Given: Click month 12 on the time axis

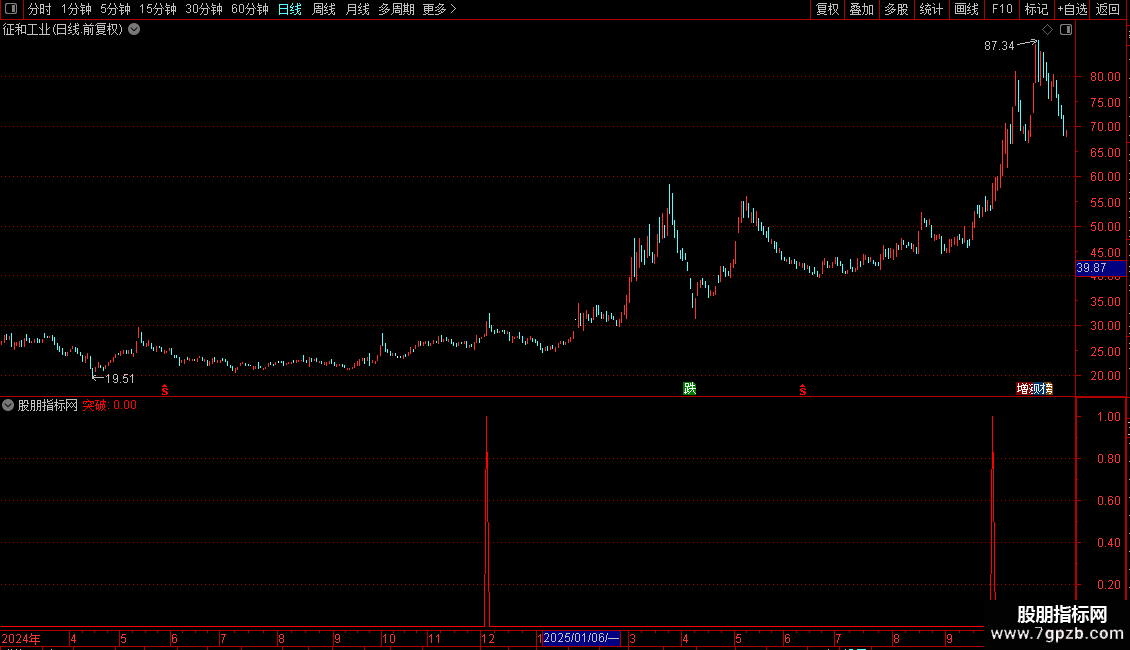Looking at the screenshot, I should [488, 638].
